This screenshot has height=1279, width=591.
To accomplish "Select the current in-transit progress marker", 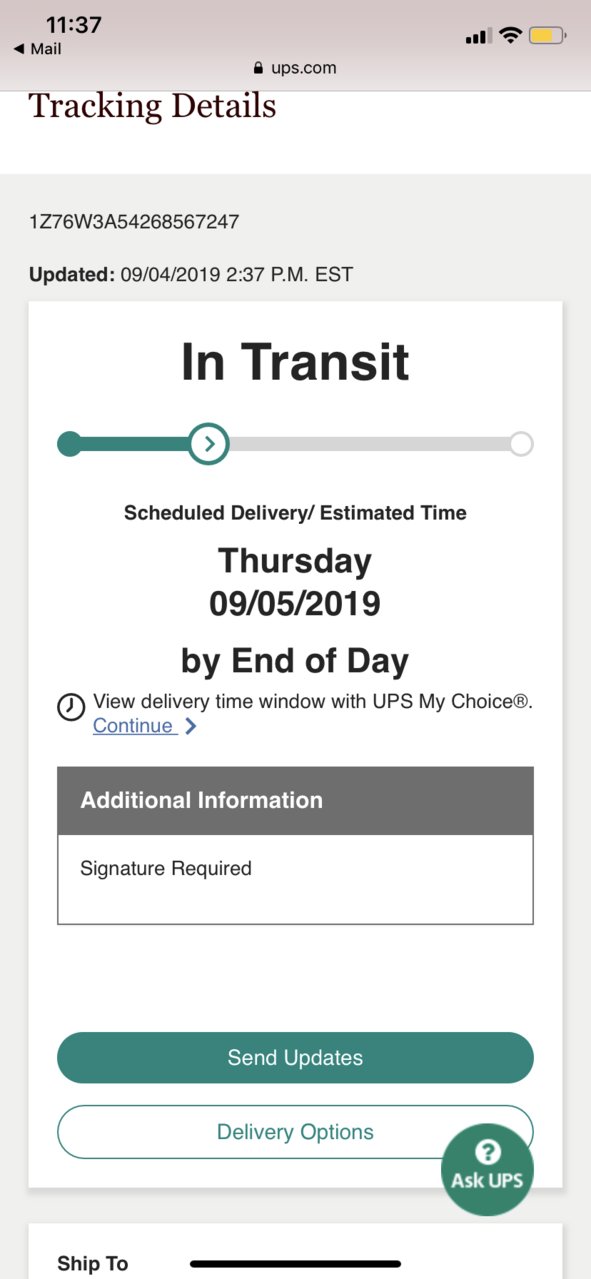I will point(209,443).
